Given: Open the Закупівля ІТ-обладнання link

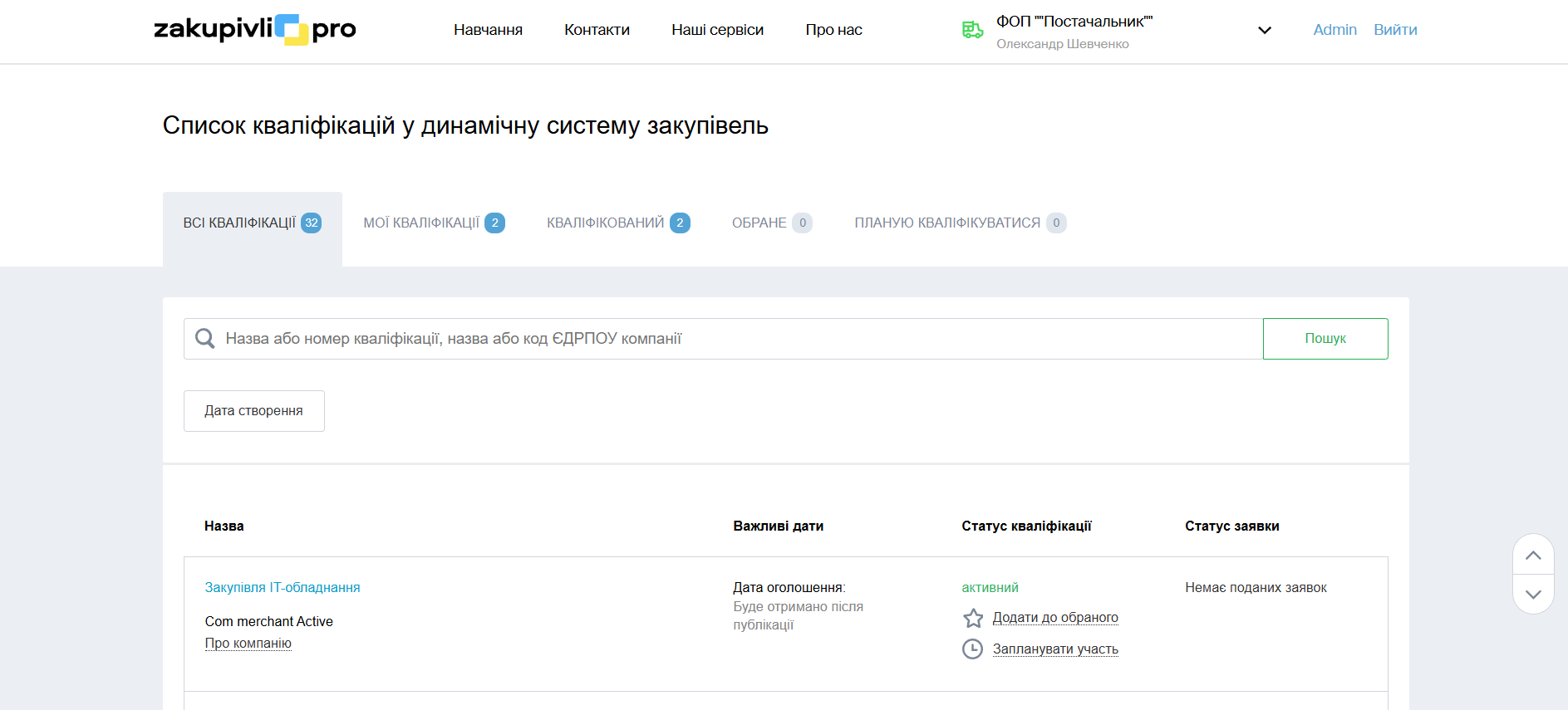Looking at the screenshot, I should tap(283, 587).
